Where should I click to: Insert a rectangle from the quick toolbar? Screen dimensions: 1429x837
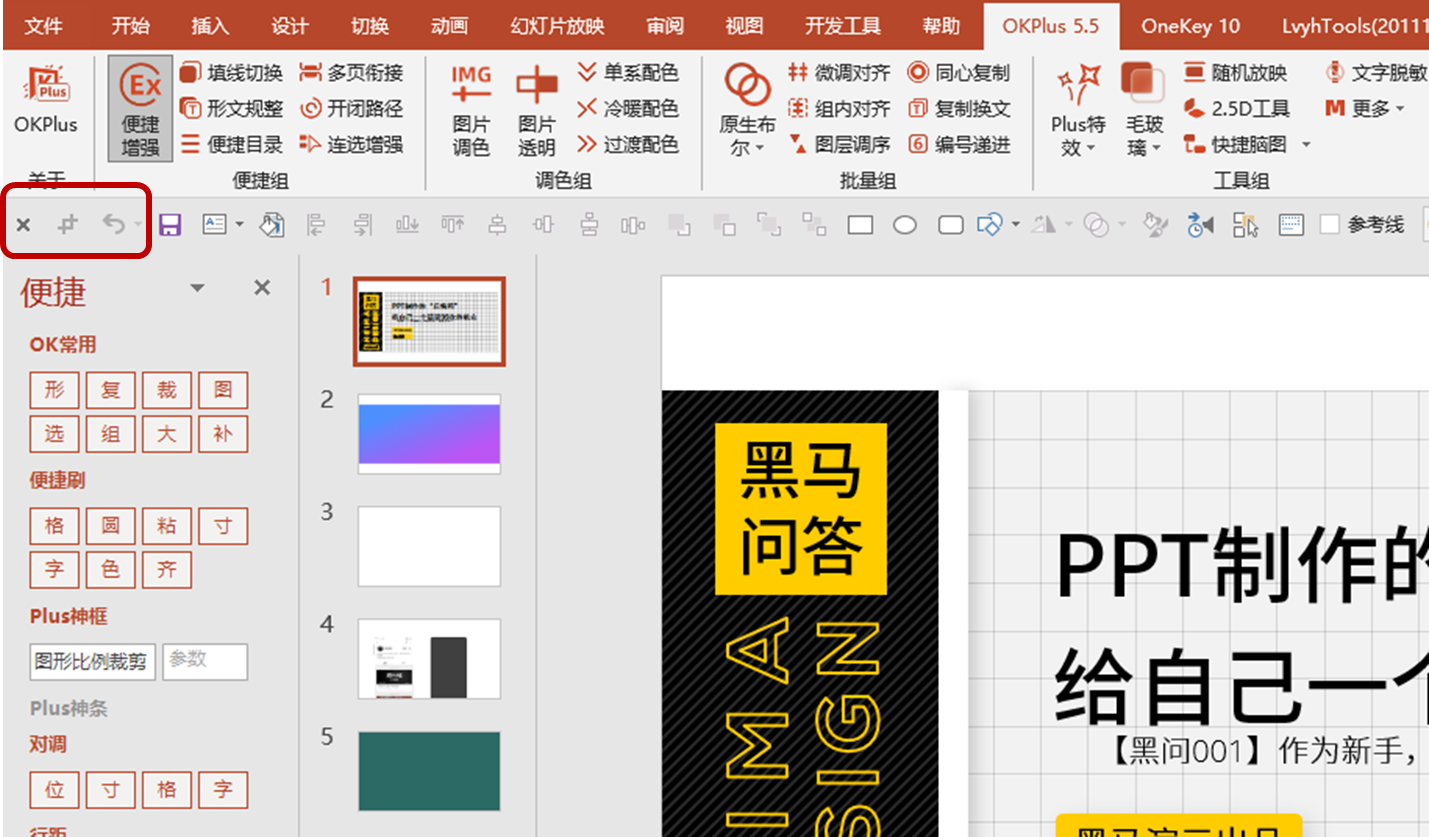860,225
